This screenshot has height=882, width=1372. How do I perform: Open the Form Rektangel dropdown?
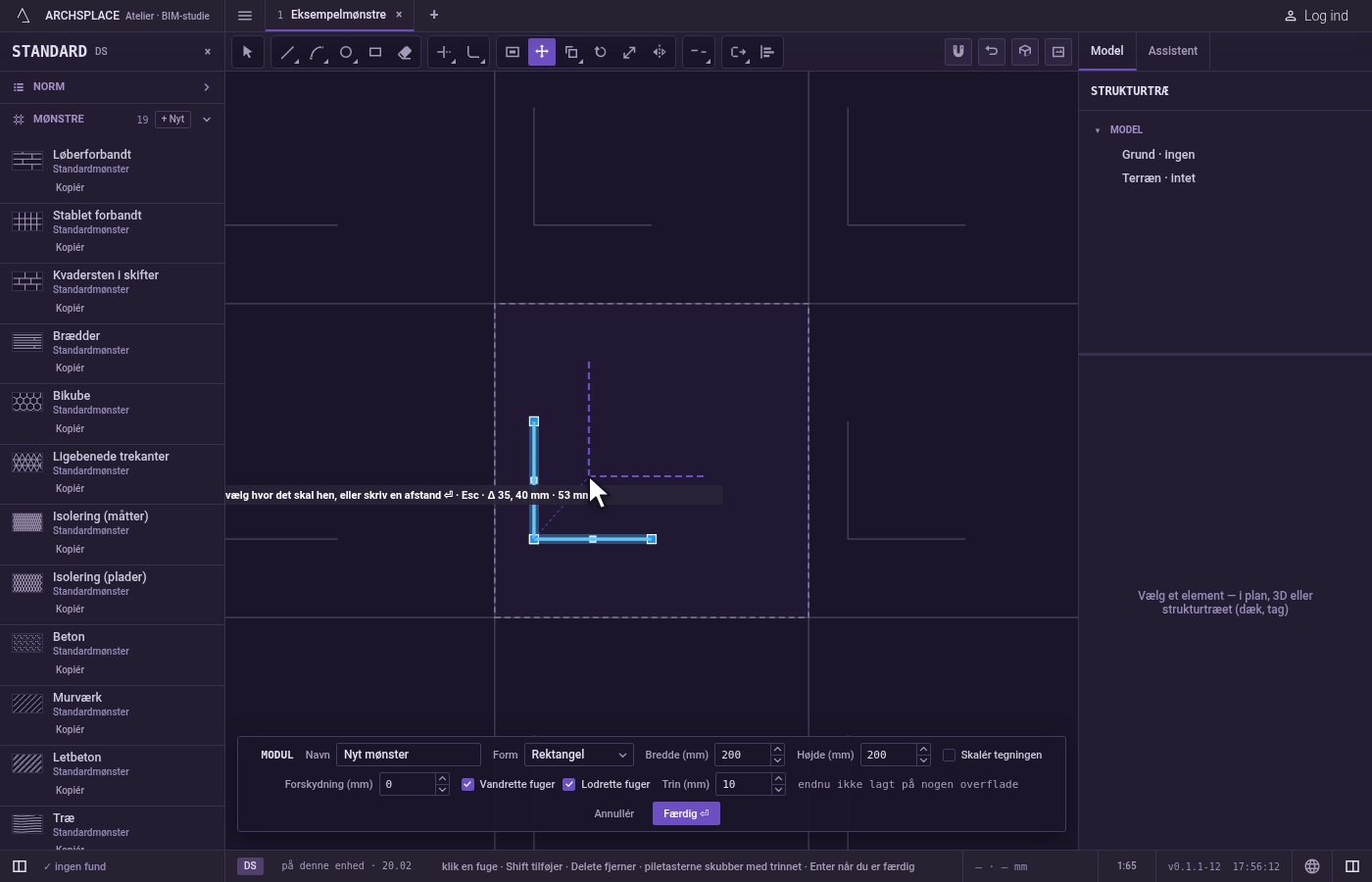click(579, 755)
